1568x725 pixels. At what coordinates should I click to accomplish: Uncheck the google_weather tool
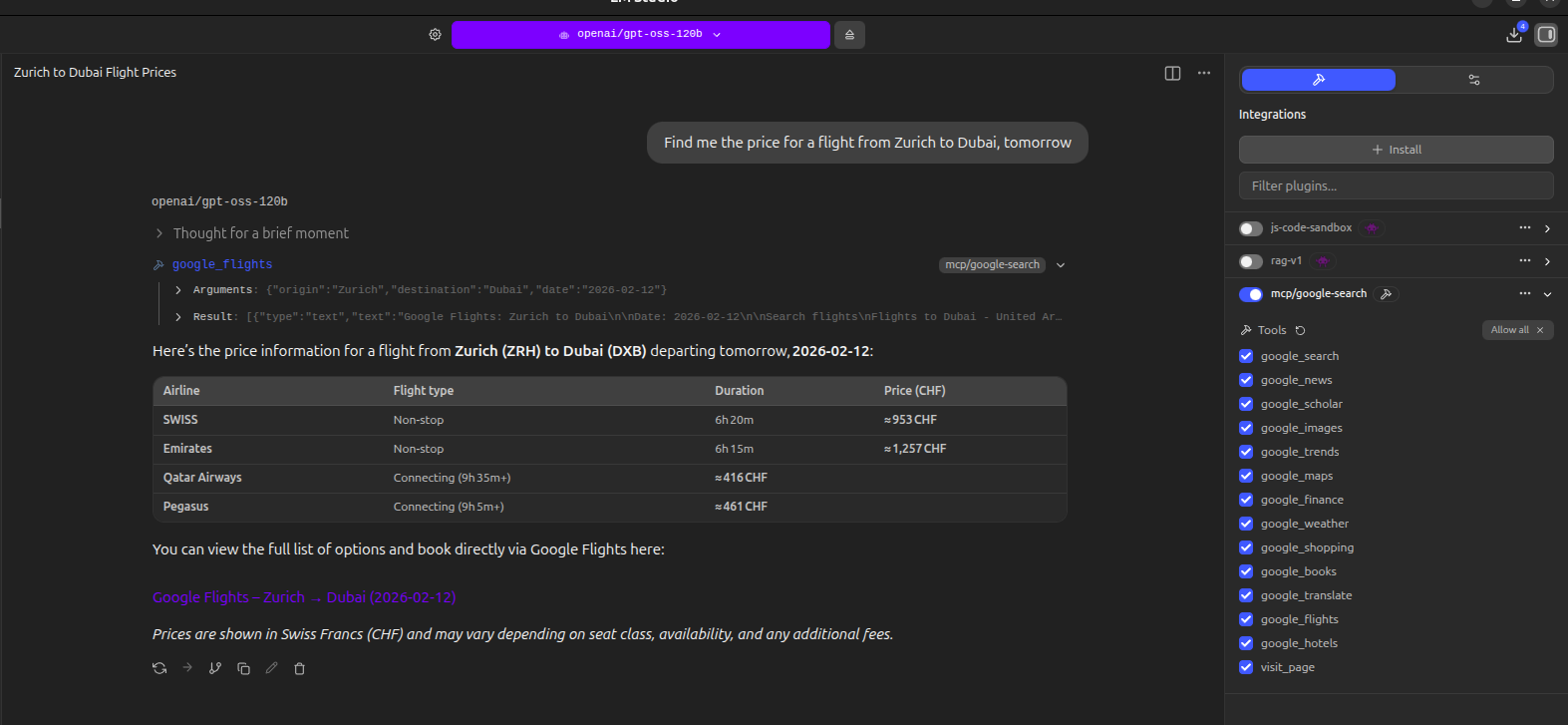pyautogui.click(x=1246, y=524)
